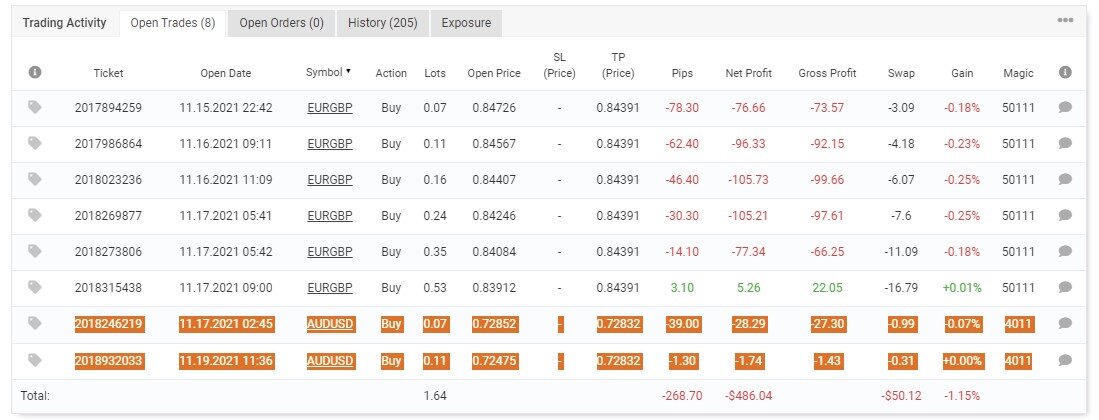Sort by the Net Profit column header
The width and height of the screenshot is (1099, 420).
tap(749, 73)
